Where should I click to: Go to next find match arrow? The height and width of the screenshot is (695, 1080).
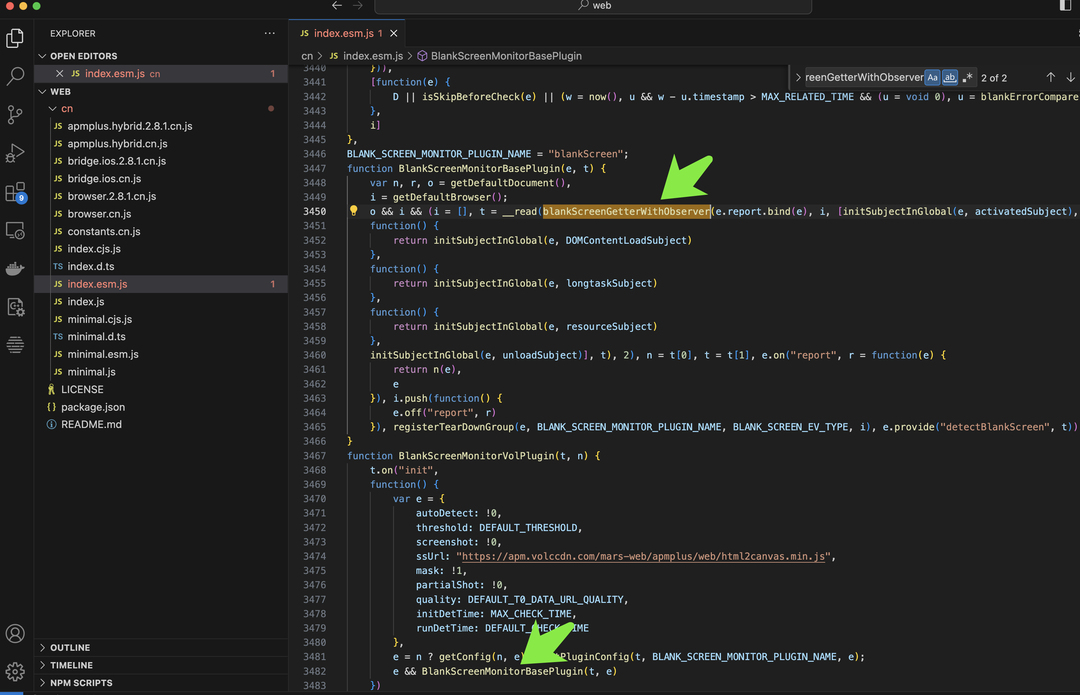click(1070, 77)
